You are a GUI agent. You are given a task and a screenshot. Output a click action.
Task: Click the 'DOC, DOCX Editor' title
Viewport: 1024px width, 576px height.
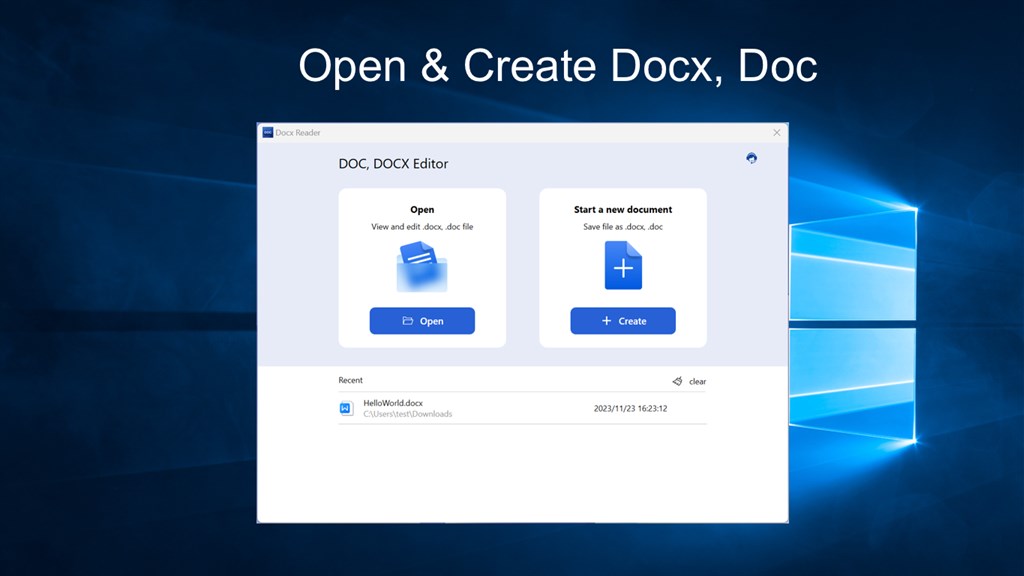click(393, 164)
